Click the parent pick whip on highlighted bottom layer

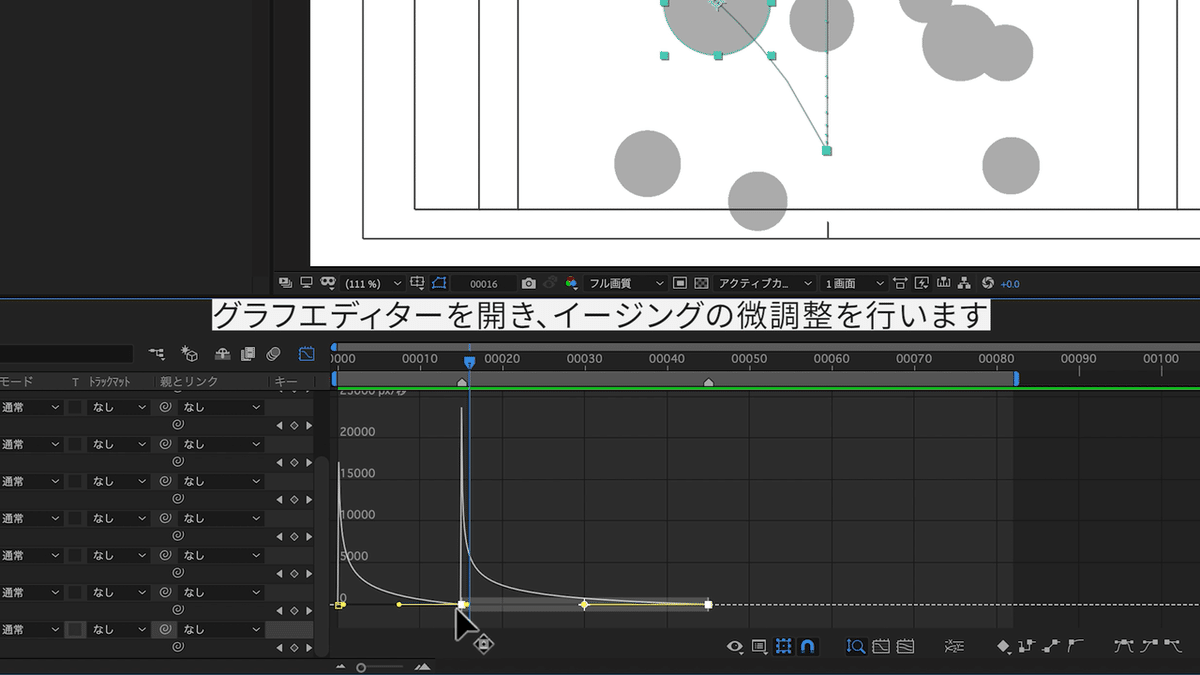click(166, 629)
